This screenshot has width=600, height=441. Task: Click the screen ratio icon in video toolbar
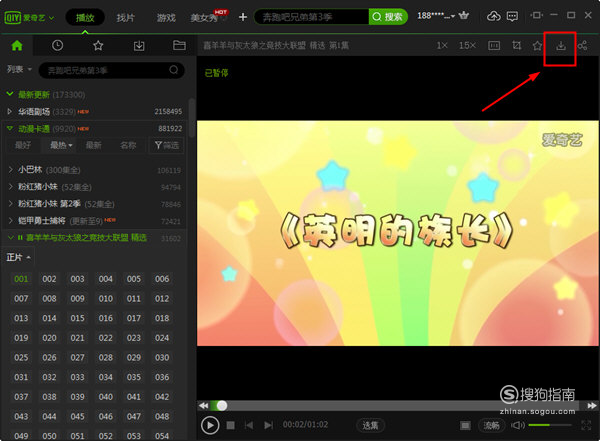(494, 46)
